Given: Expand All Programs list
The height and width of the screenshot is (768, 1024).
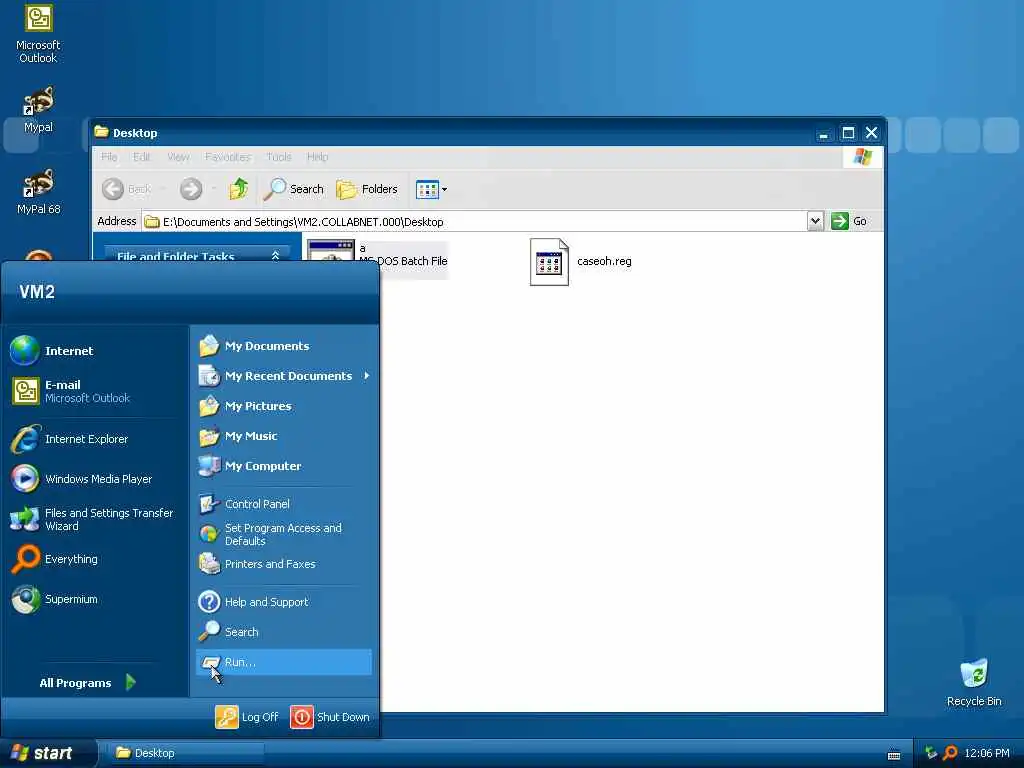Looking at the screenshot, I should pyautogui.click(x=88, y=682).
